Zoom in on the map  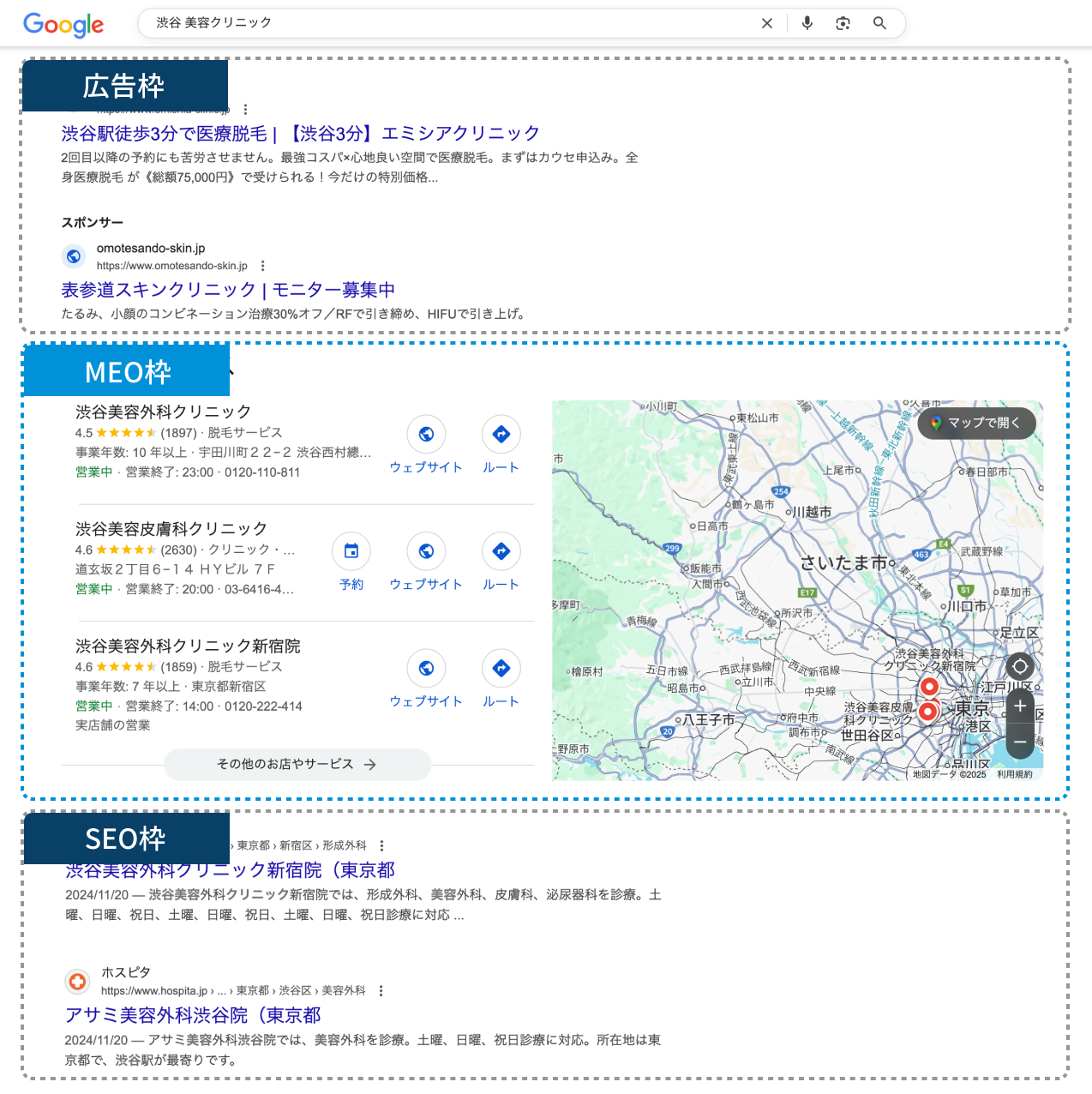tap(1019, 706)
